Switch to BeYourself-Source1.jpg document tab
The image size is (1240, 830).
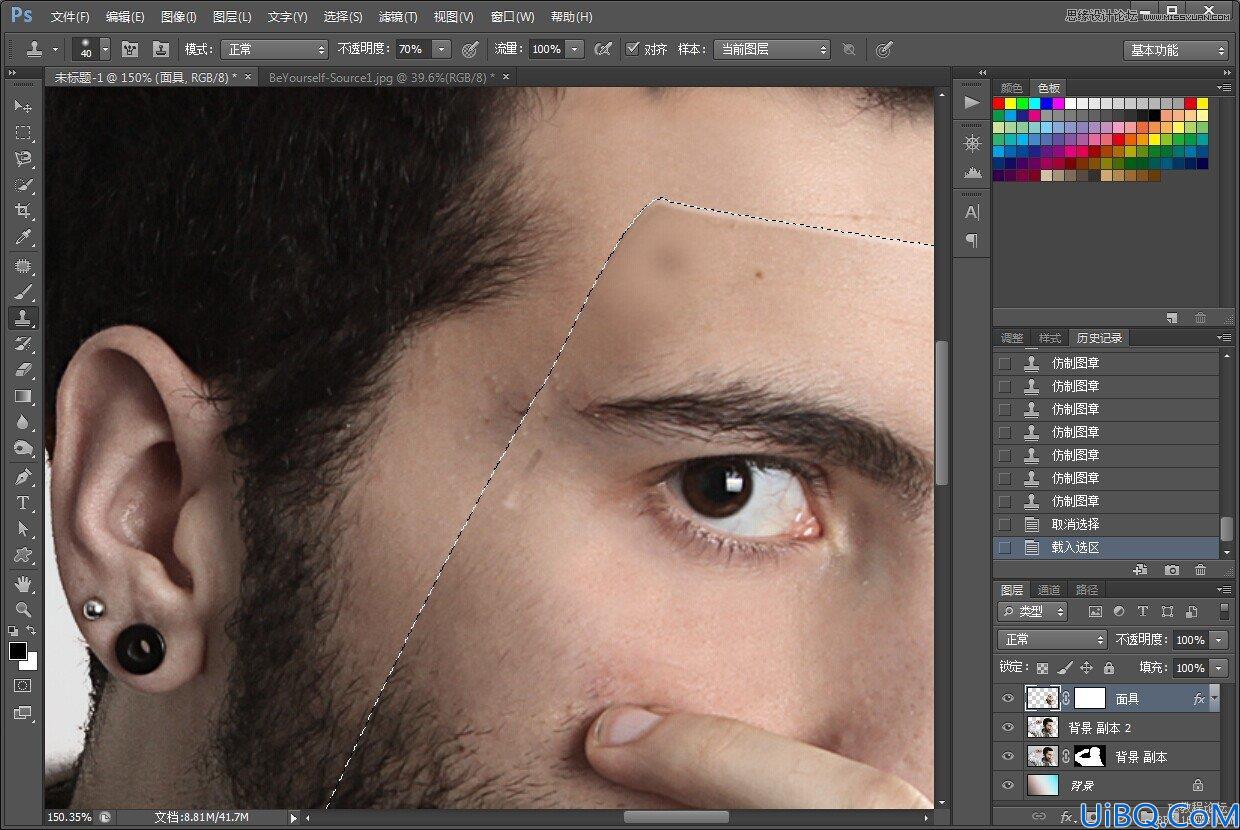coord(382,77)
